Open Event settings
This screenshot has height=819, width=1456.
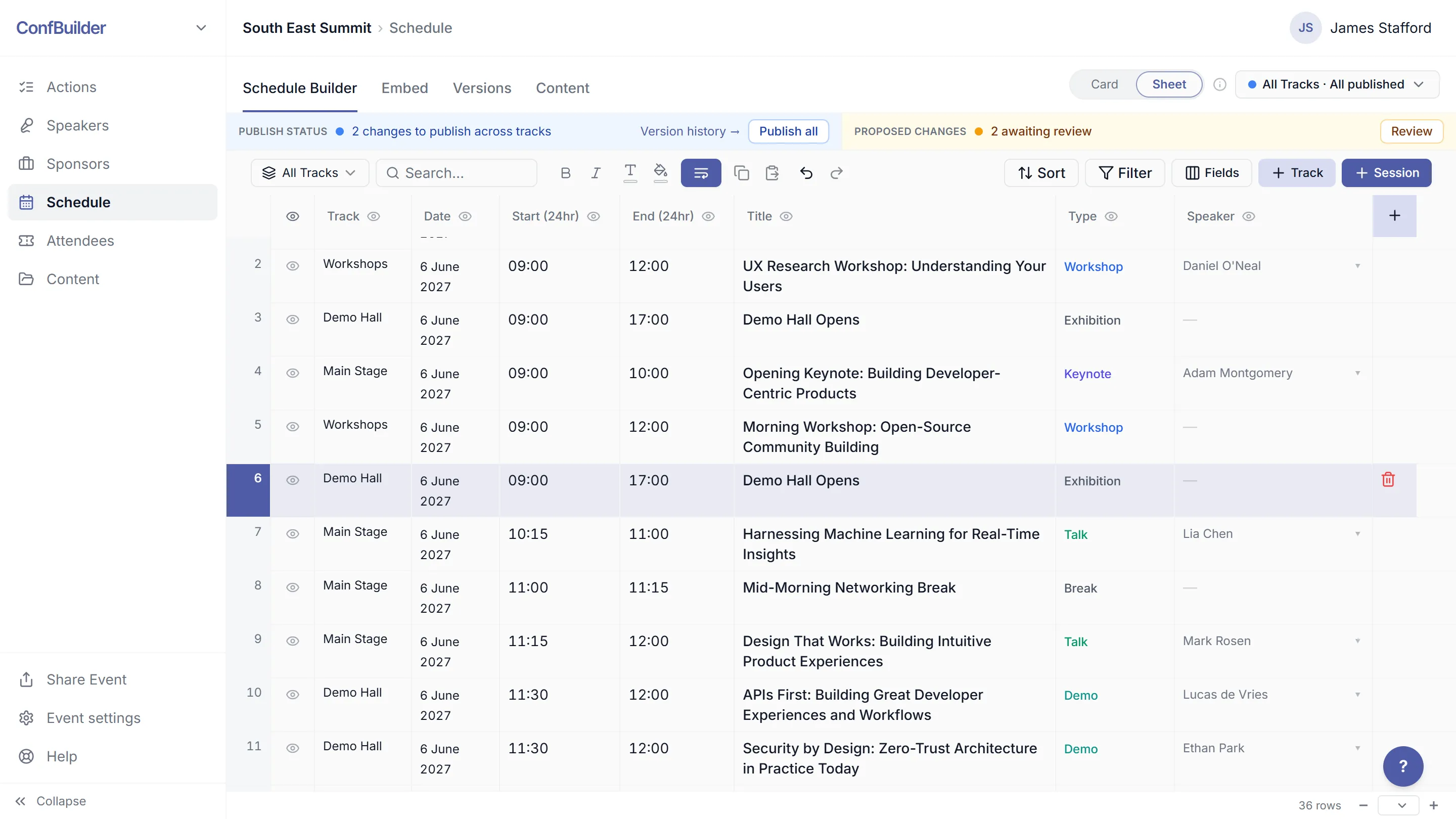click(x=112, y=718)
